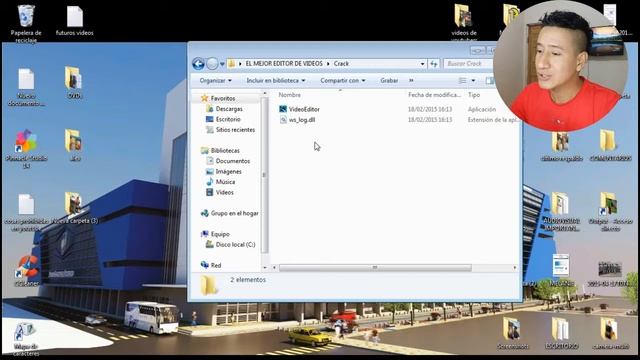Screen dimensions: 640x360
Task: Select the Nueva carpeta (3) desktop folder
Action: click(74, 208)
